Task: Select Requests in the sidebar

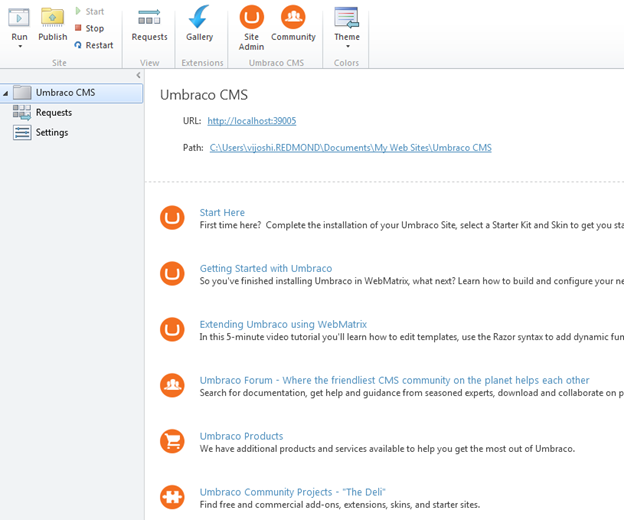Action: click(53, 113)
